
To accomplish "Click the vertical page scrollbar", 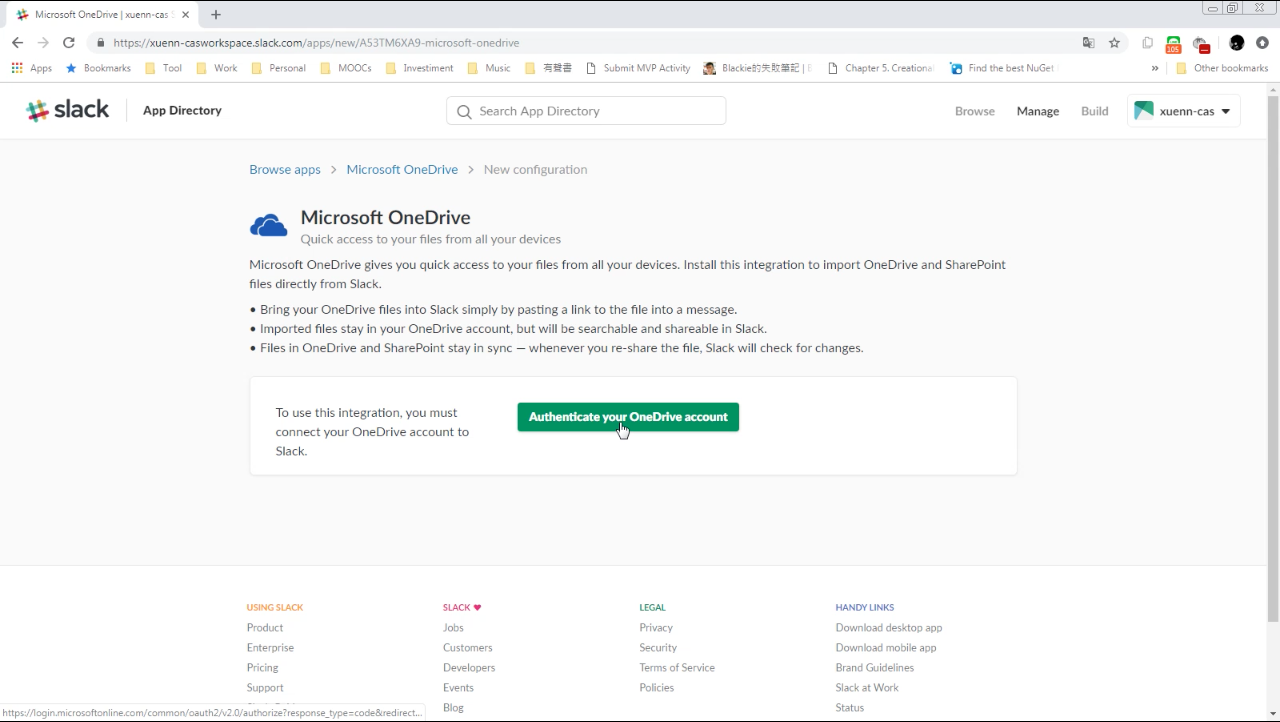I will tap(1273, 358).
